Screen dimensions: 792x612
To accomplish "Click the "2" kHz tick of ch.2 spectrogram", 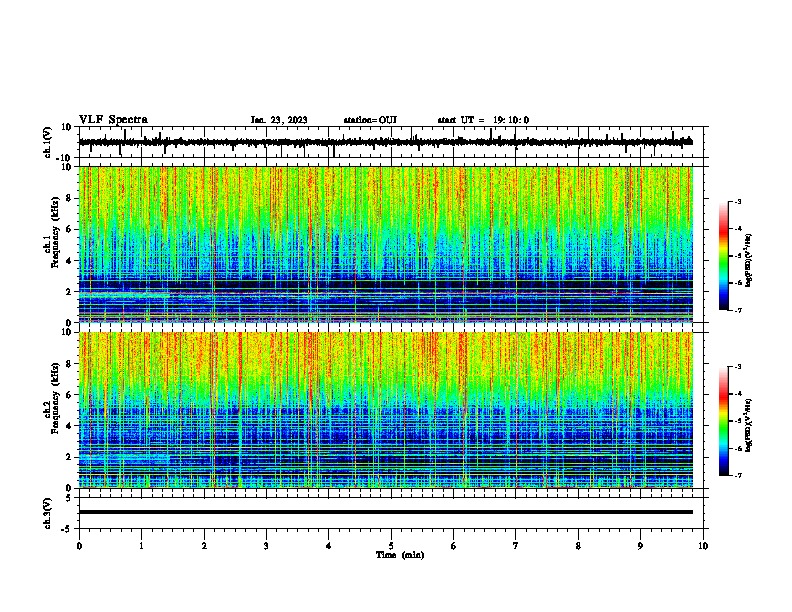I will [70, 457].
